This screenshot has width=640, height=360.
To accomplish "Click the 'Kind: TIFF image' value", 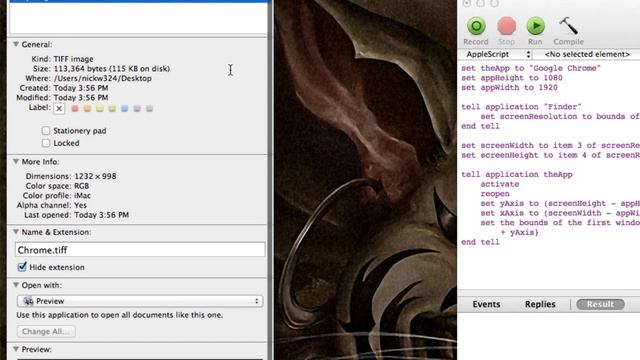I will pyautogui.click(x=73, y=59).
